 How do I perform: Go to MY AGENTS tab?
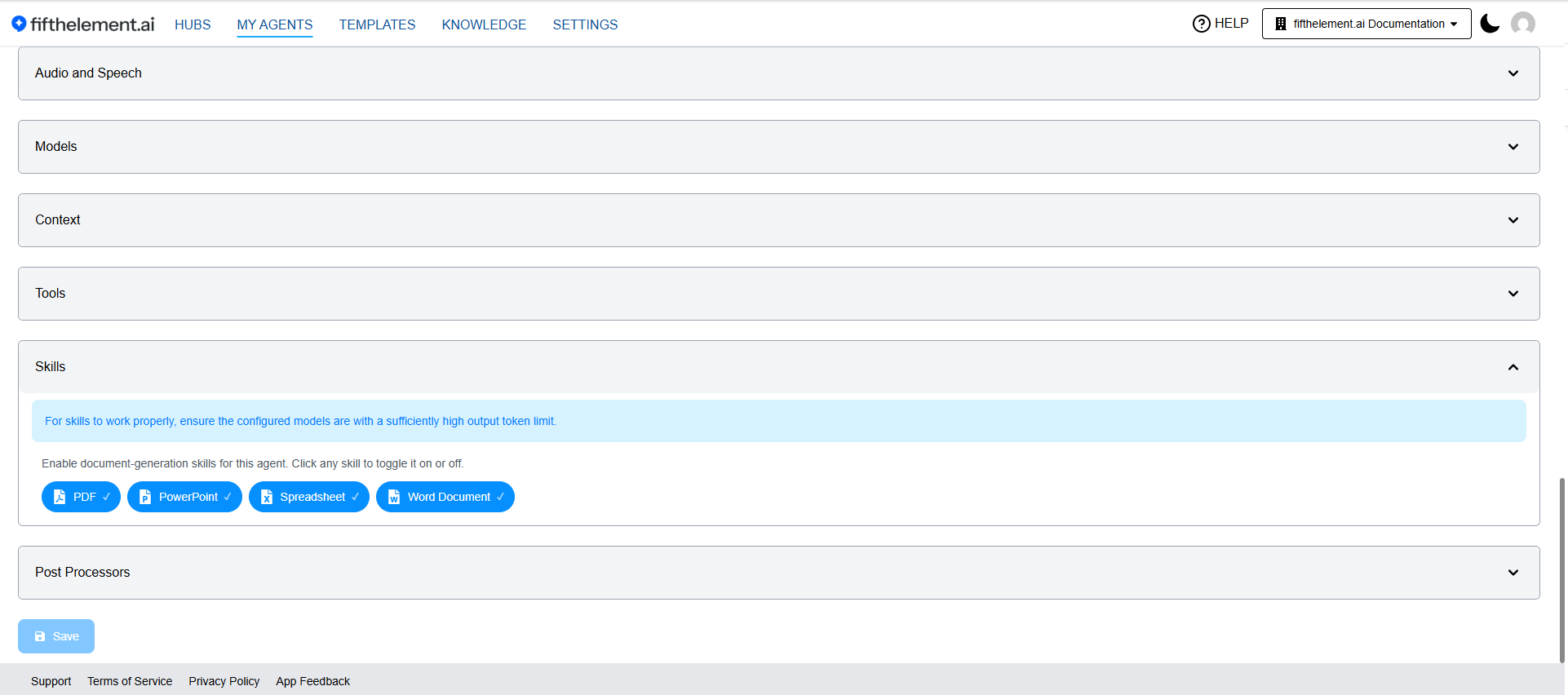[x=275, y=24]
